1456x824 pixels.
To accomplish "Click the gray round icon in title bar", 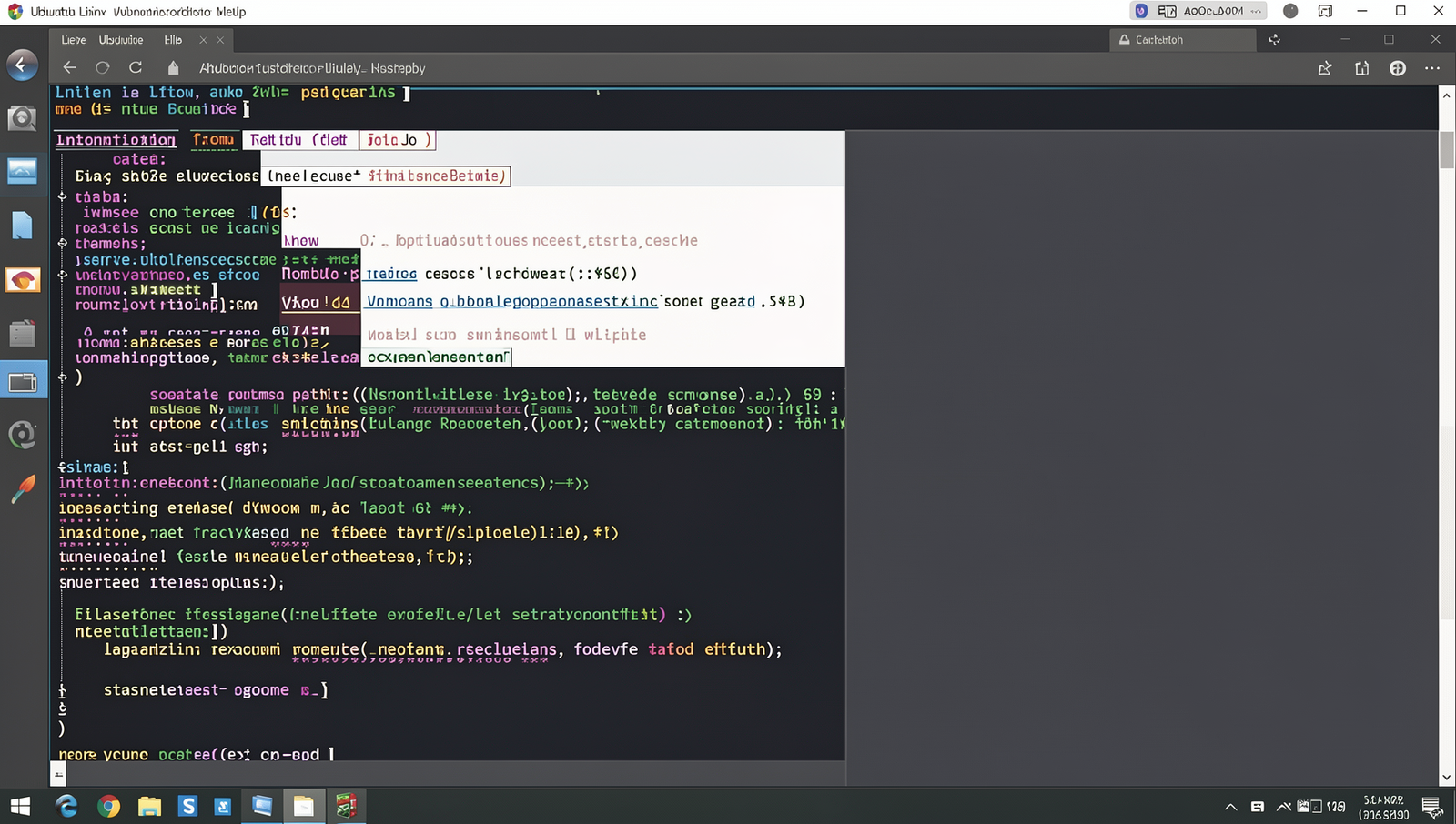I will (x=1290, y=11).
